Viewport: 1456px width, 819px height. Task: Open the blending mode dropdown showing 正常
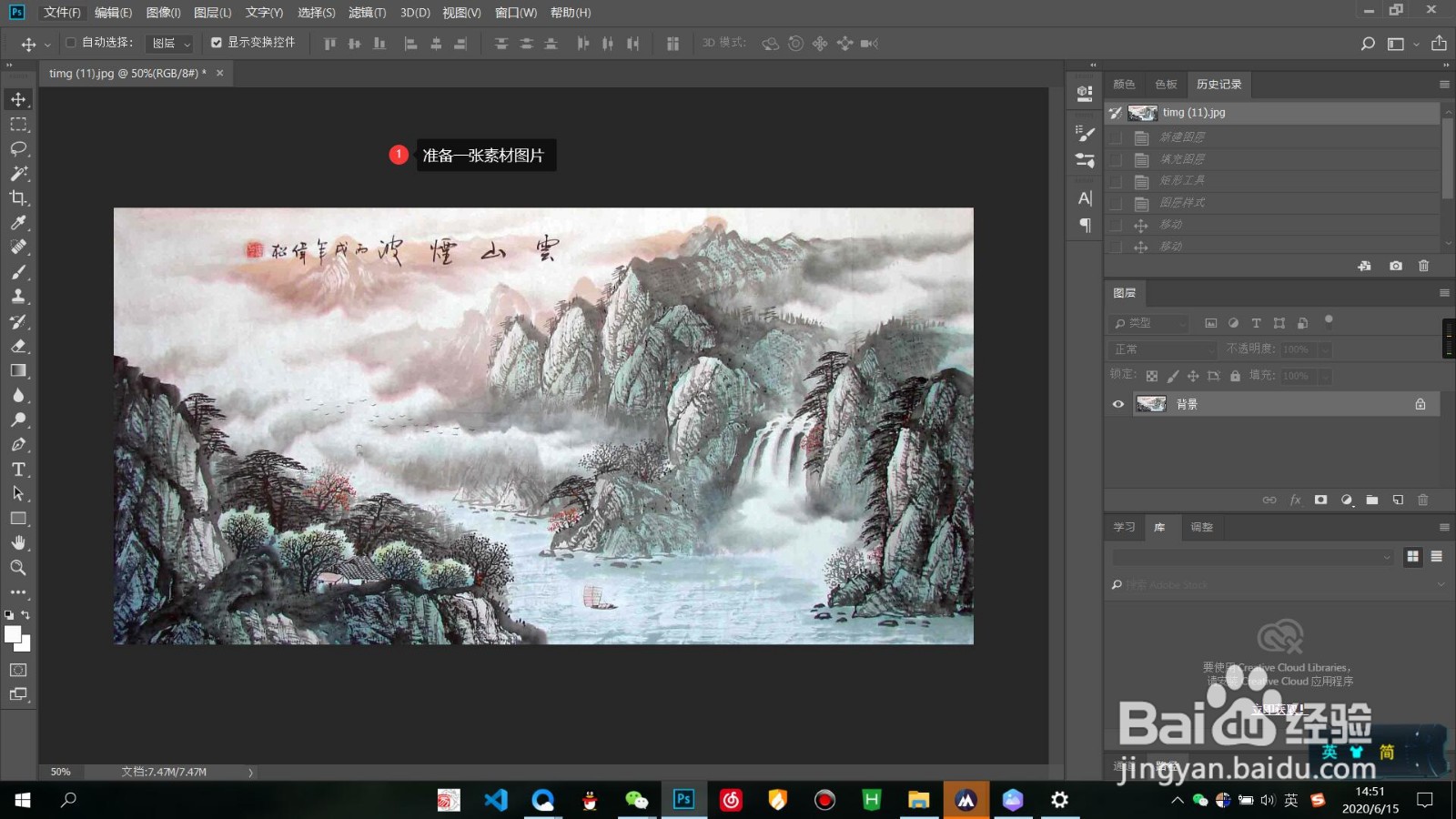coord(1162,349)
